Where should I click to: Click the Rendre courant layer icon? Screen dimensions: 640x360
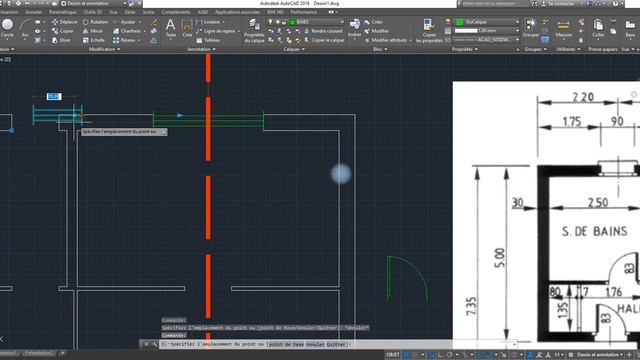[x=323, y=31]
